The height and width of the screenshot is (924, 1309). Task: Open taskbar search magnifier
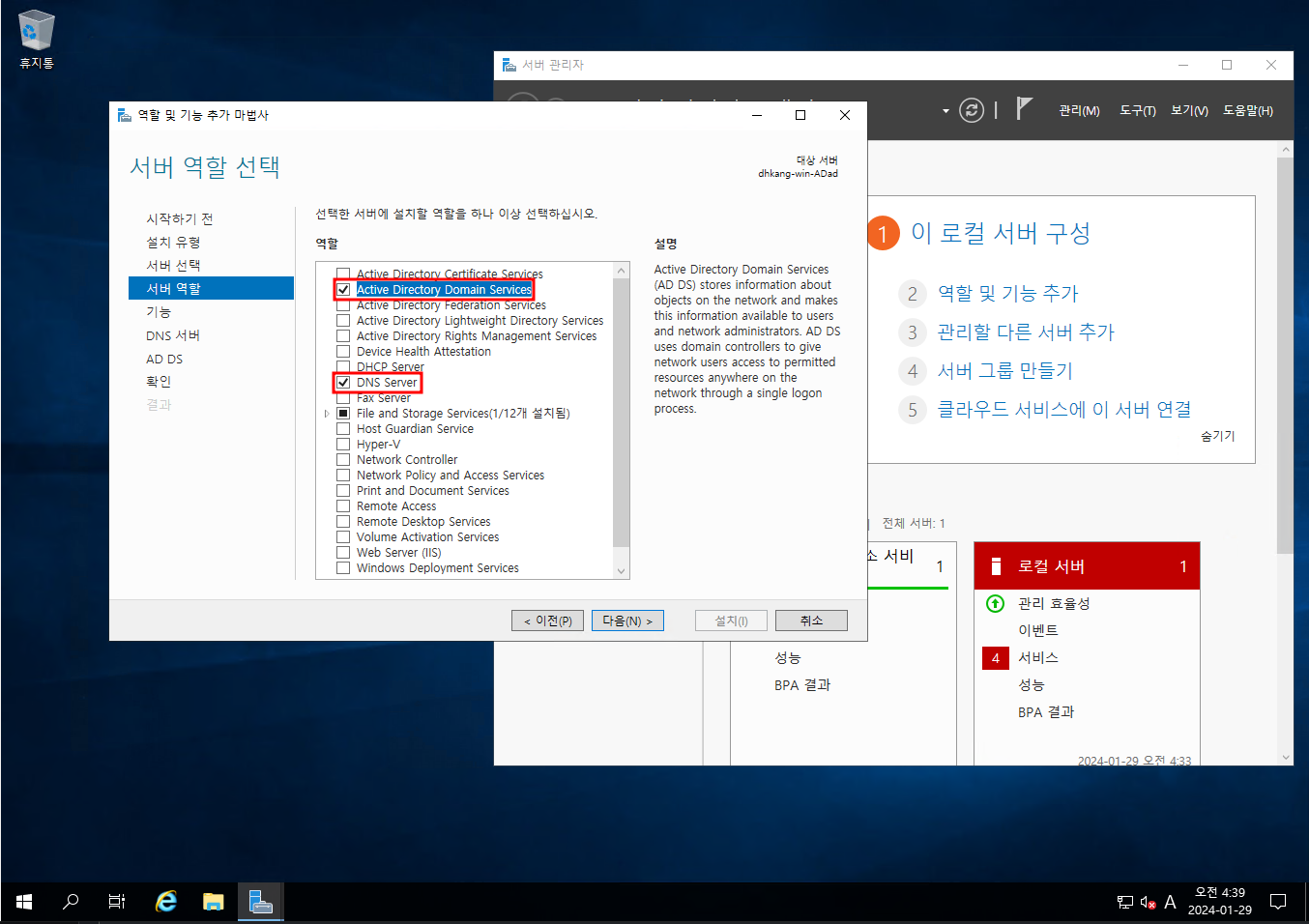coord(71,902)
